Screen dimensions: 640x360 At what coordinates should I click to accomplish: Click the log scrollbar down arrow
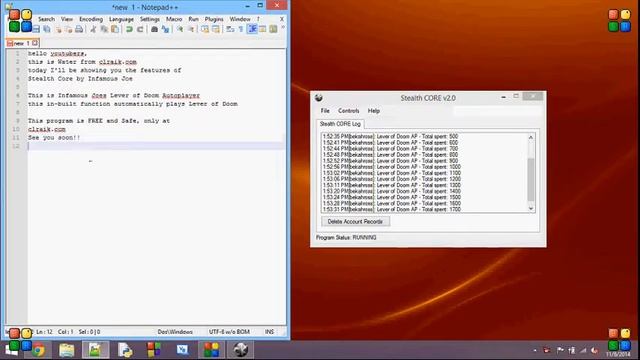531,208
